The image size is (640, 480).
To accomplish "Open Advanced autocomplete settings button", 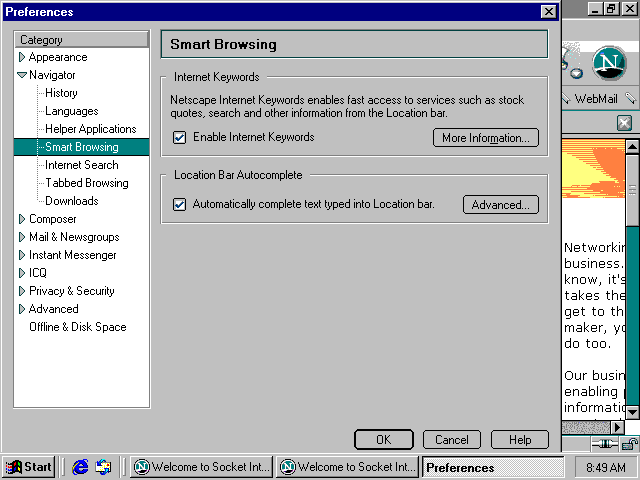I will (x=501, y=204).
